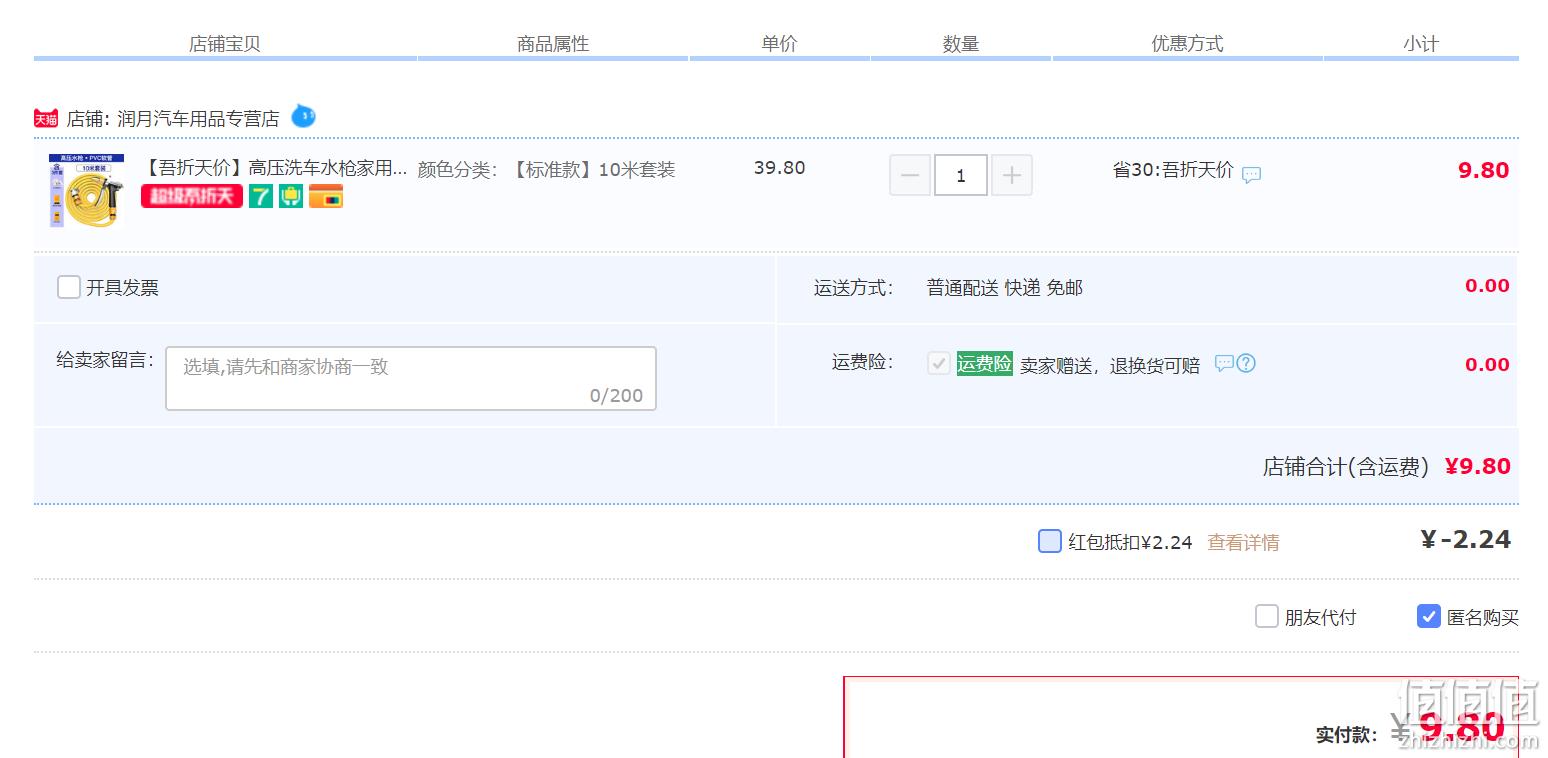Screen dimensions: 1548x758
Task: Click the green shield service icon
Action: pyautogui.click(x=291, y=197)
